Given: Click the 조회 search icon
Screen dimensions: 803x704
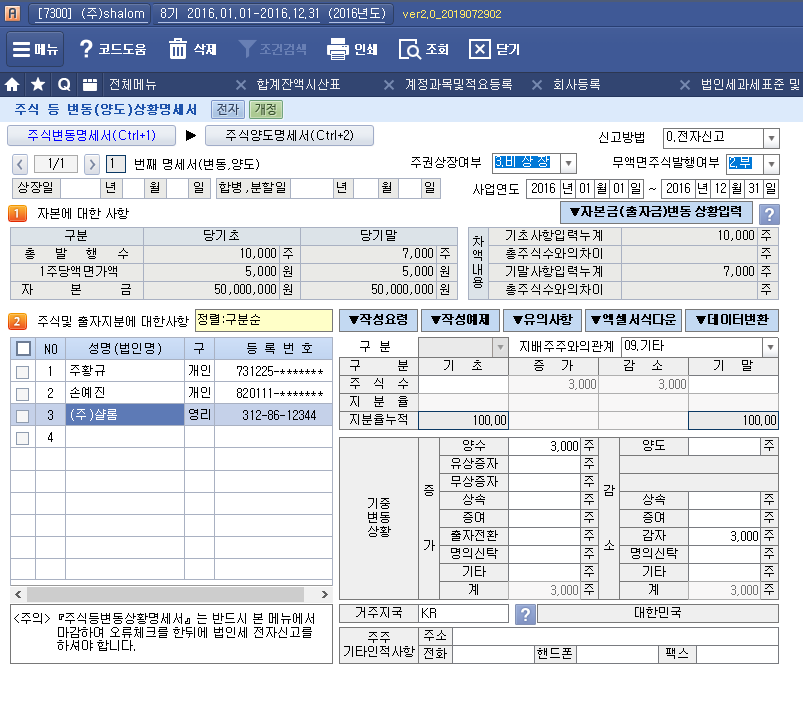Looking at the screenshot, I should pos(410,49).
